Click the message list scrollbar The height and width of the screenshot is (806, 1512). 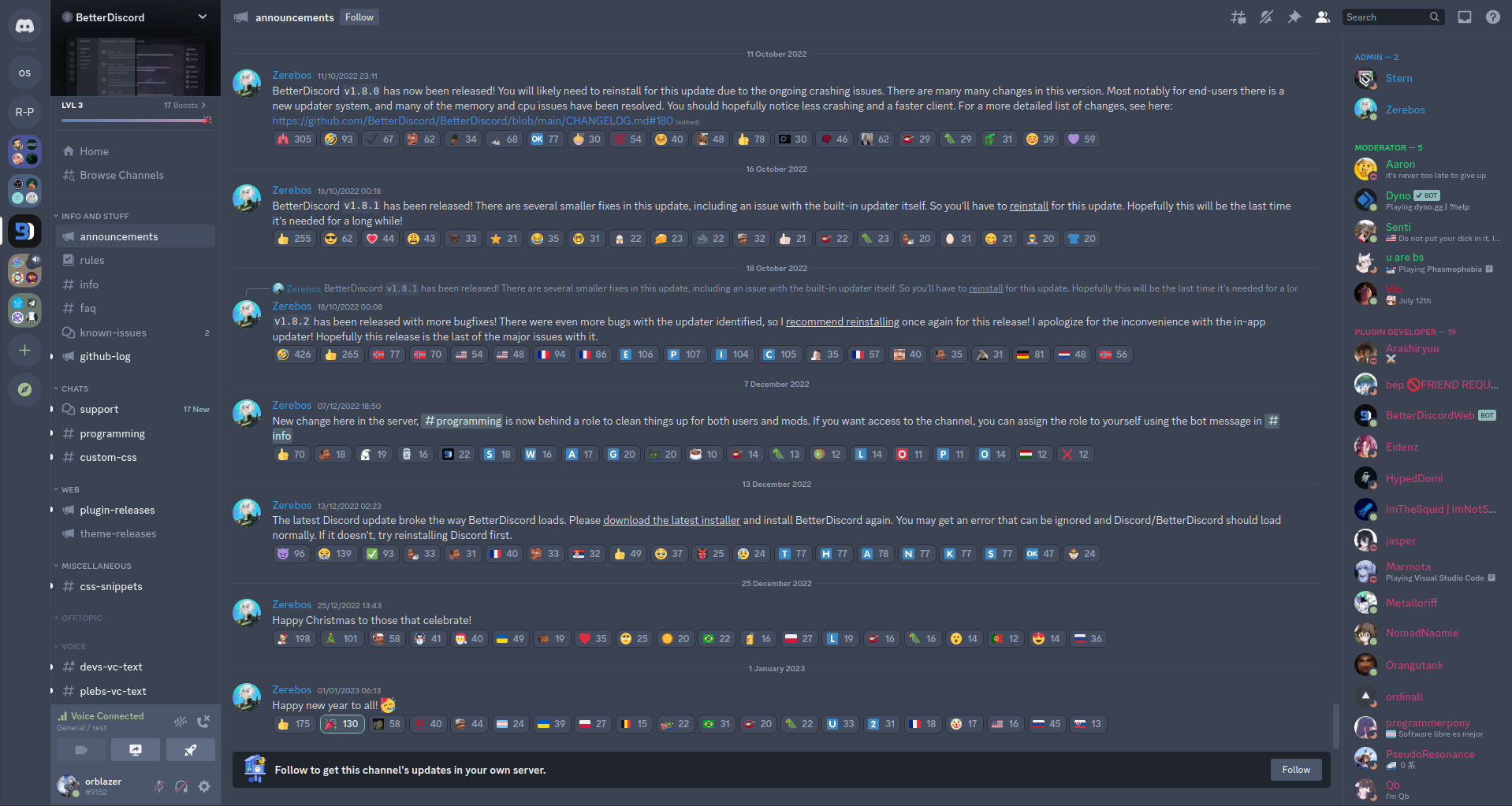point(1335,725)
